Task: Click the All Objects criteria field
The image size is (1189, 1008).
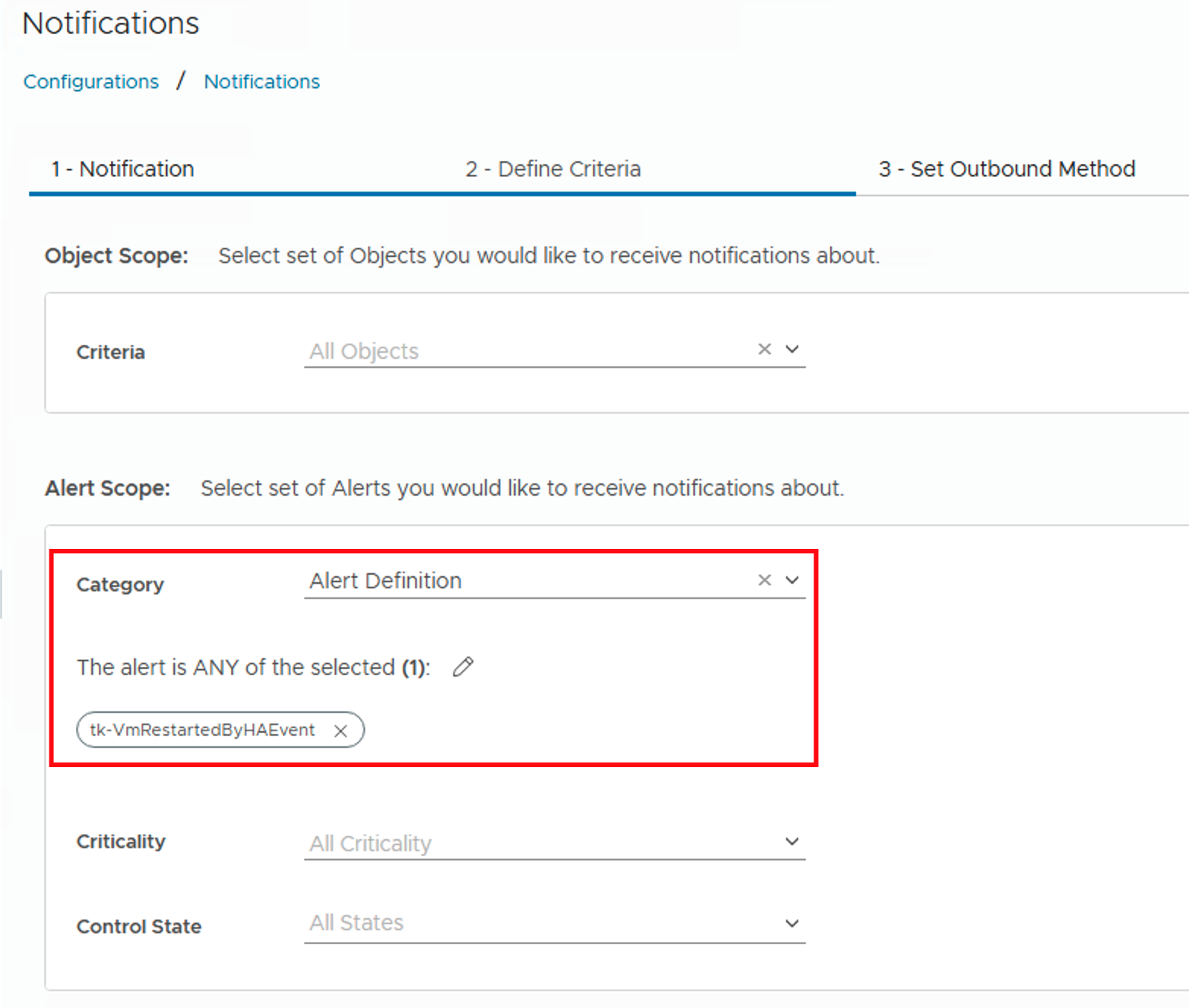Action: pyautogui.click(x=525, y=351)
